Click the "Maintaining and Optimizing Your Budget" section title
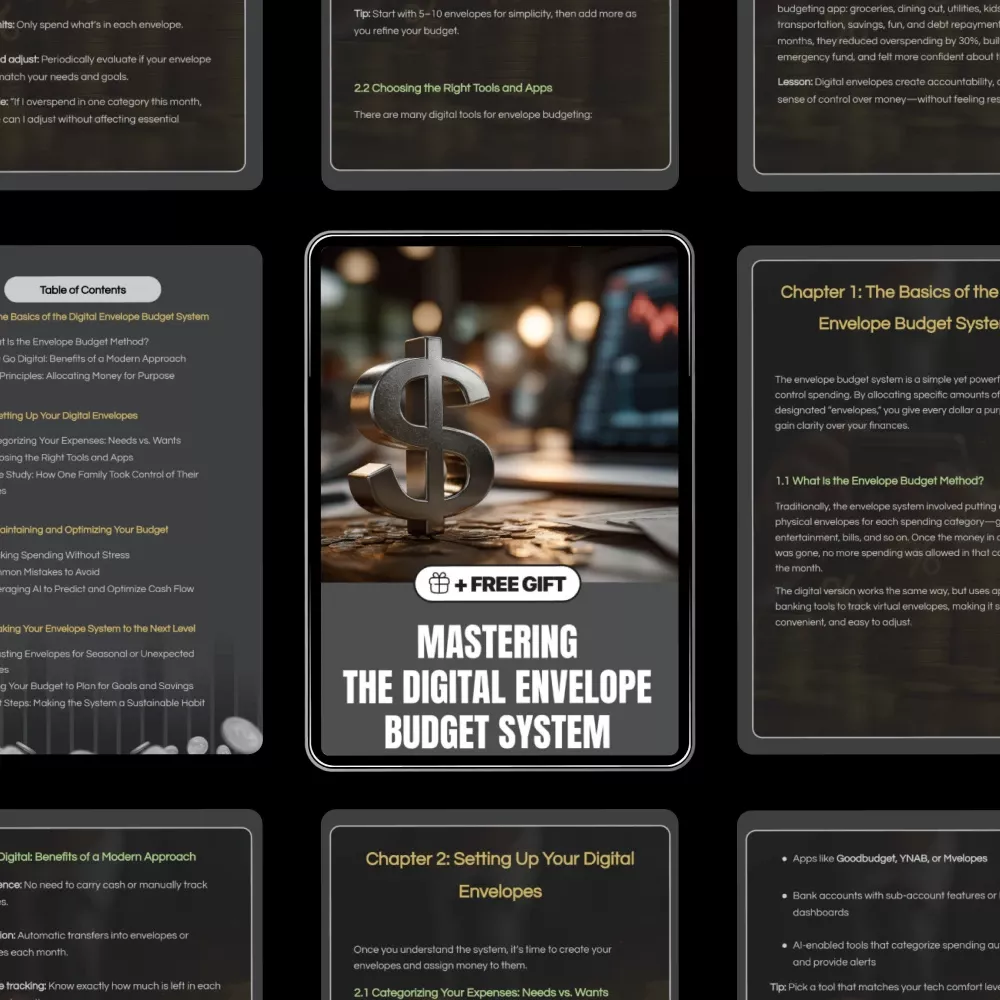Screen dimensions: 1000x1000 click(84, 530)
